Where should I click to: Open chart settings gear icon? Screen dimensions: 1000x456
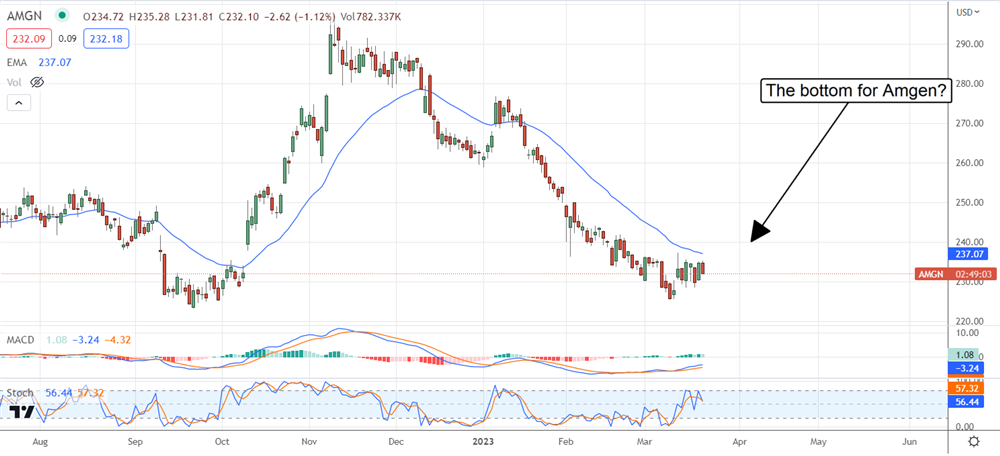pyautogui.click(x=974, y=441)
